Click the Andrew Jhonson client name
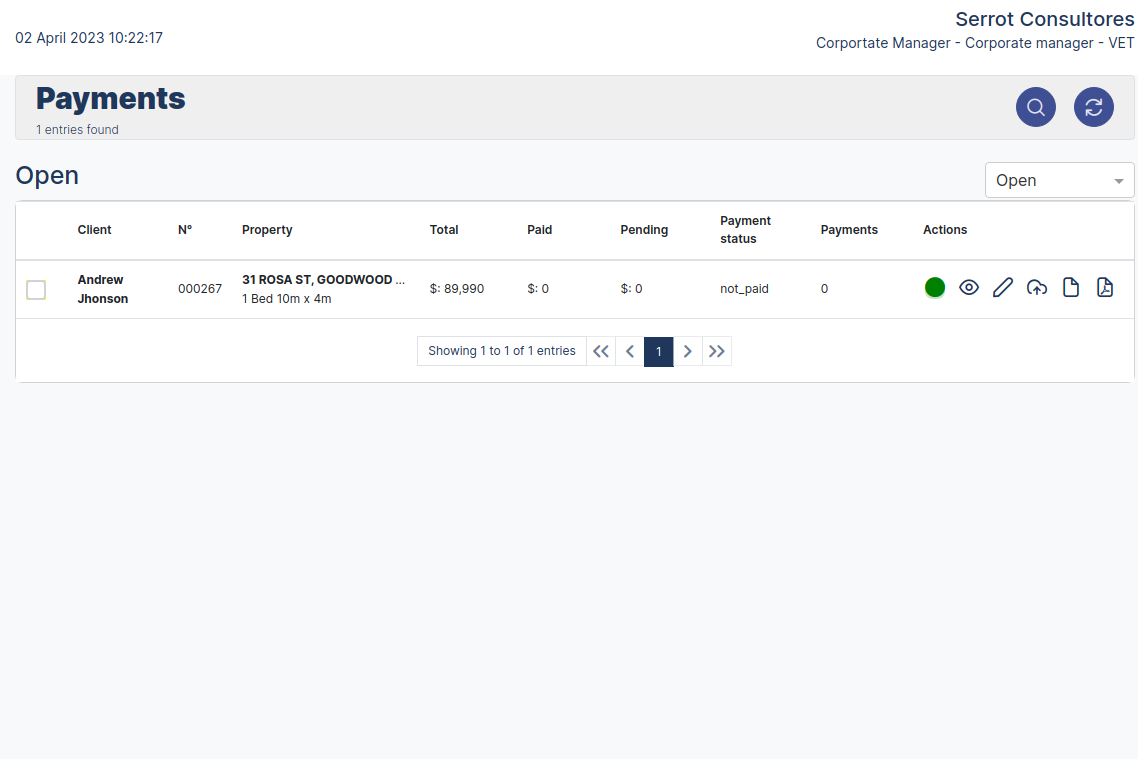Image resolution: width=1138 pixels, height=759 pixels. pos(102,289)
